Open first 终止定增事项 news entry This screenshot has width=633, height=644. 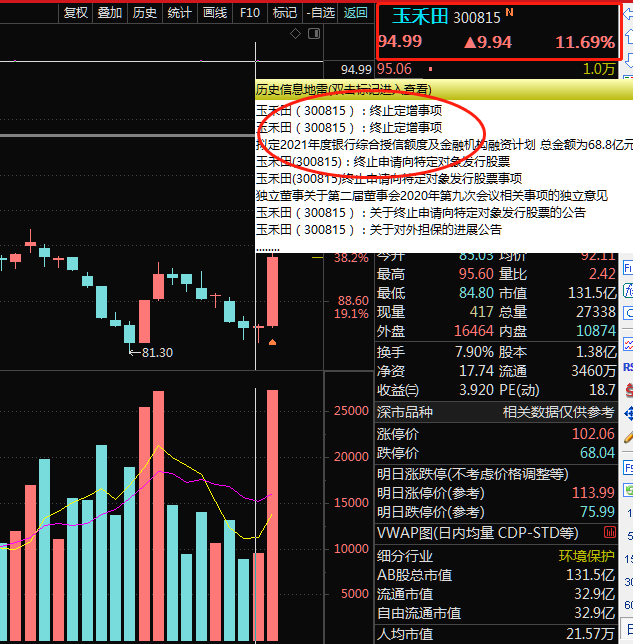tap(349, 110)
